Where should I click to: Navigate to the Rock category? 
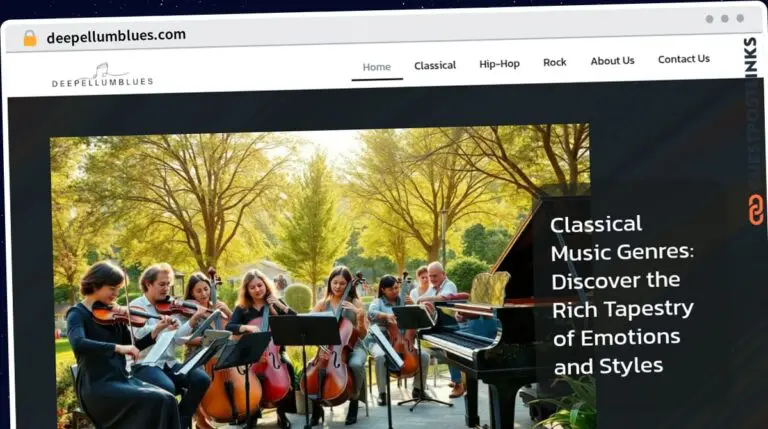(x=554, y=62)
